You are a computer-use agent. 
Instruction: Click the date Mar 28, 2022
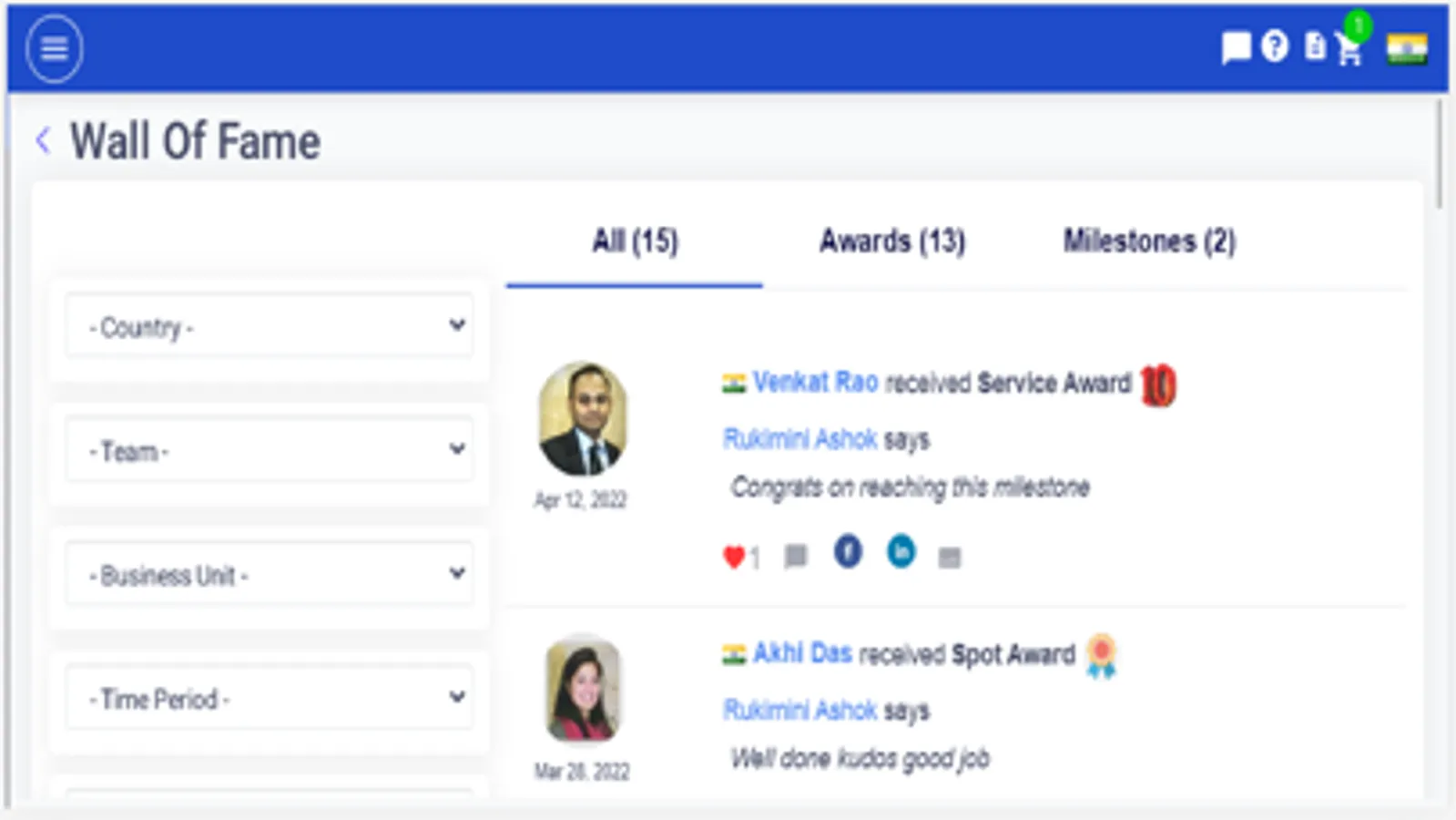coord(582,772)
